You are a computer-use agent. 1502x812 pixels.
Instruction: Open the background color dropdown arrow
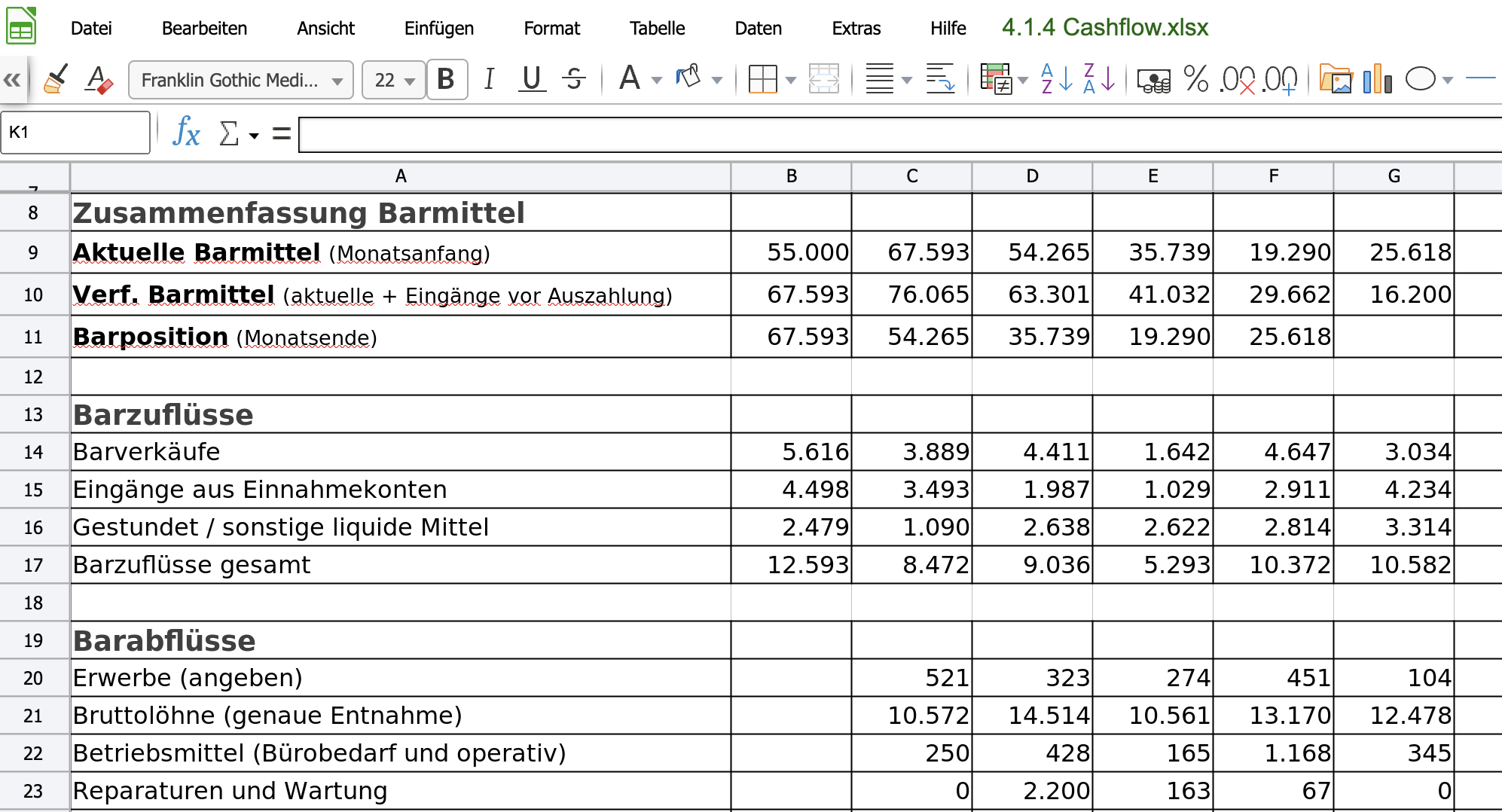click(x=717, y=80)
